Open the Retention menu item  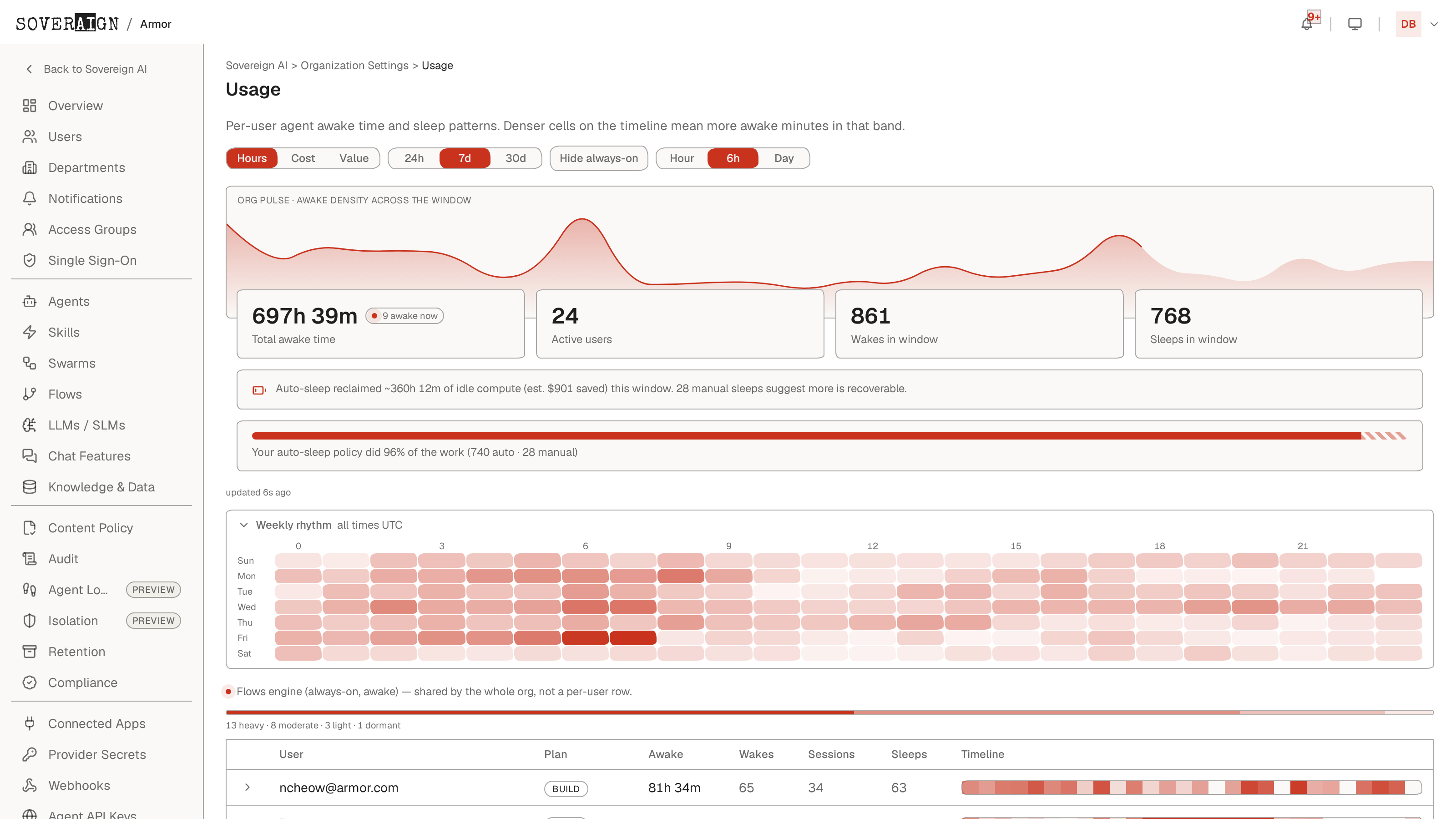tap(102, 652)
